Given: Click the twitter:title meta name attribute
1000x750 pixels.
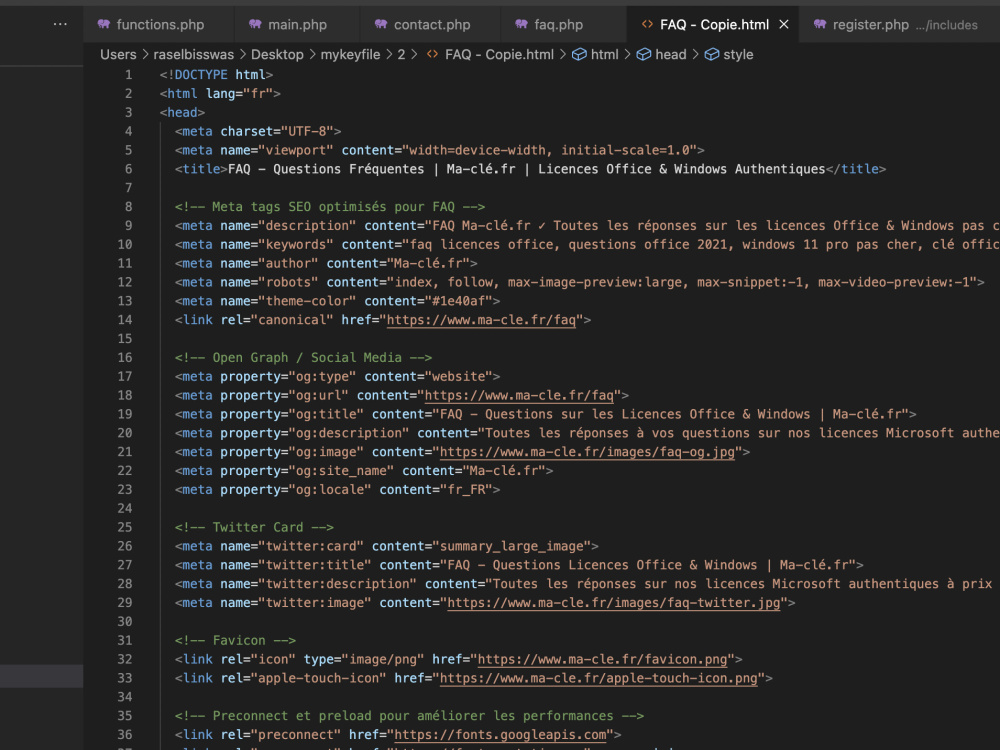Looking at the screenshot, I should pyautogui.click(x=296, y=565).
